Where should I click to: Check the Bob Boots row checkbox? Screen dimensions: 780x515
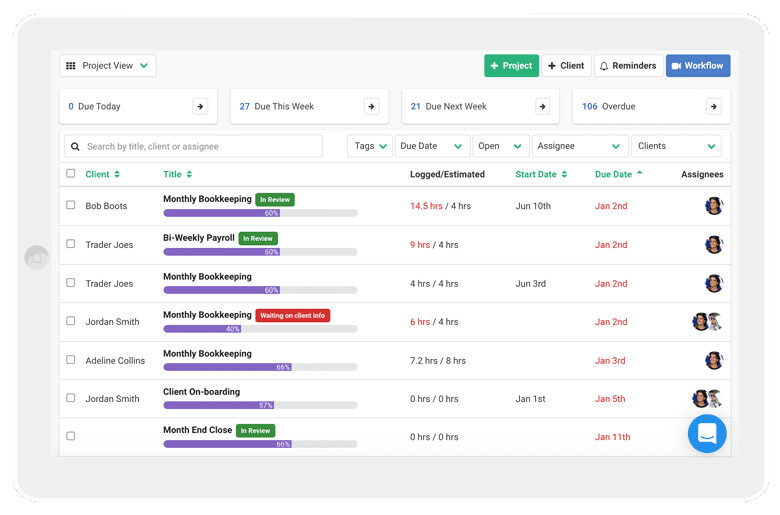[x=71, y=205]
